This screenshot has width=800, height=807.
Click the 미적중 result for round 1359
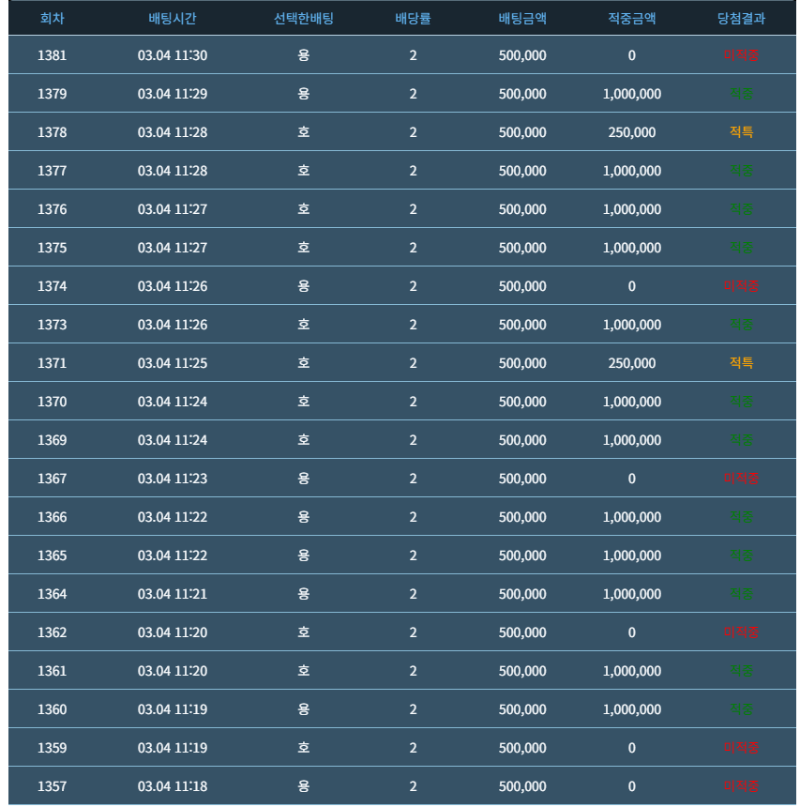click(741, 747)
